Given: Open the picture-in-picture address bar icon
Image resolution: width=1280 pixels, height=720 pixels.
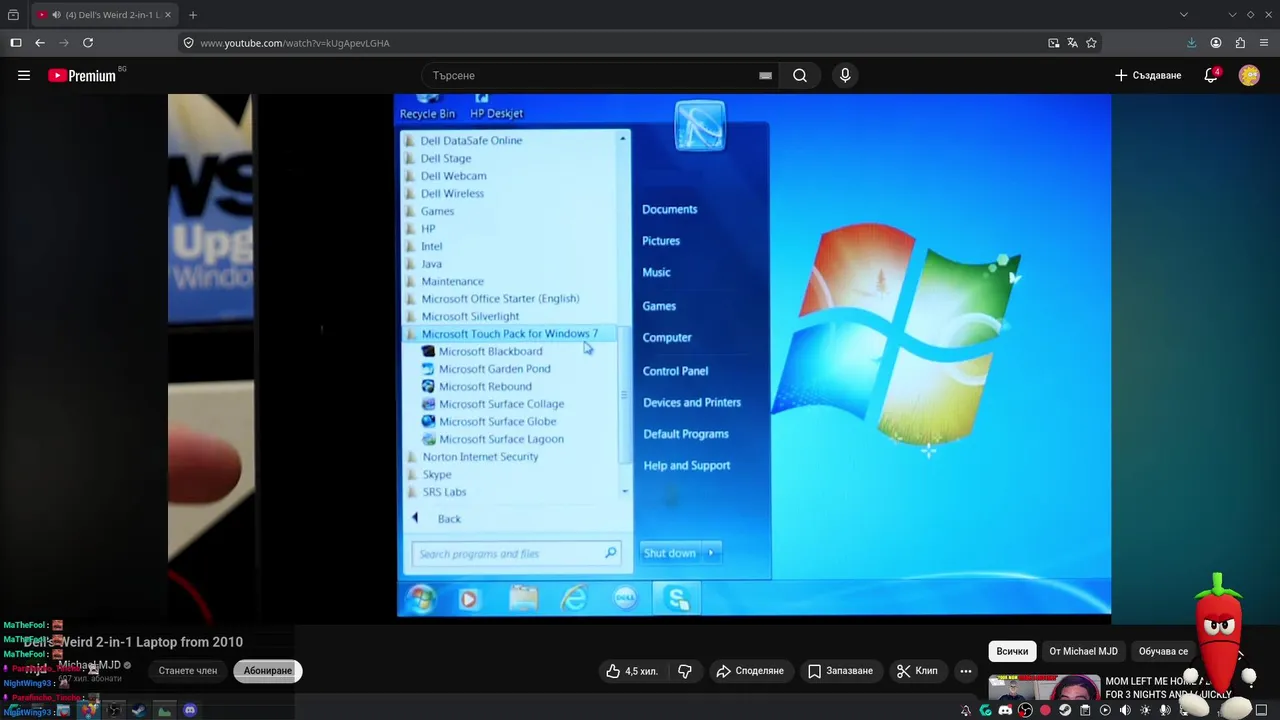Looking at the screenshot, I should [x=1053, y=43].
